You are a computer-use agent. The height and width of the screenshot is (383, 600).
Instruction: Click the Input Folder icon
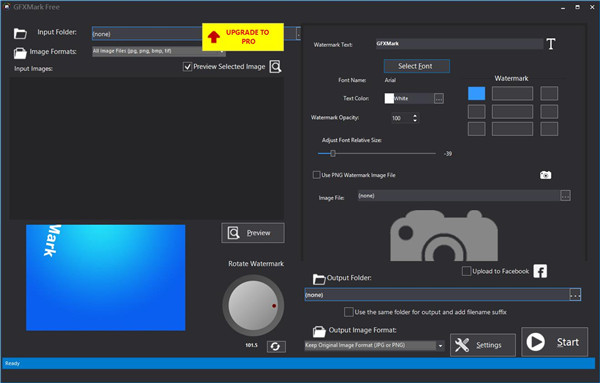20,34
